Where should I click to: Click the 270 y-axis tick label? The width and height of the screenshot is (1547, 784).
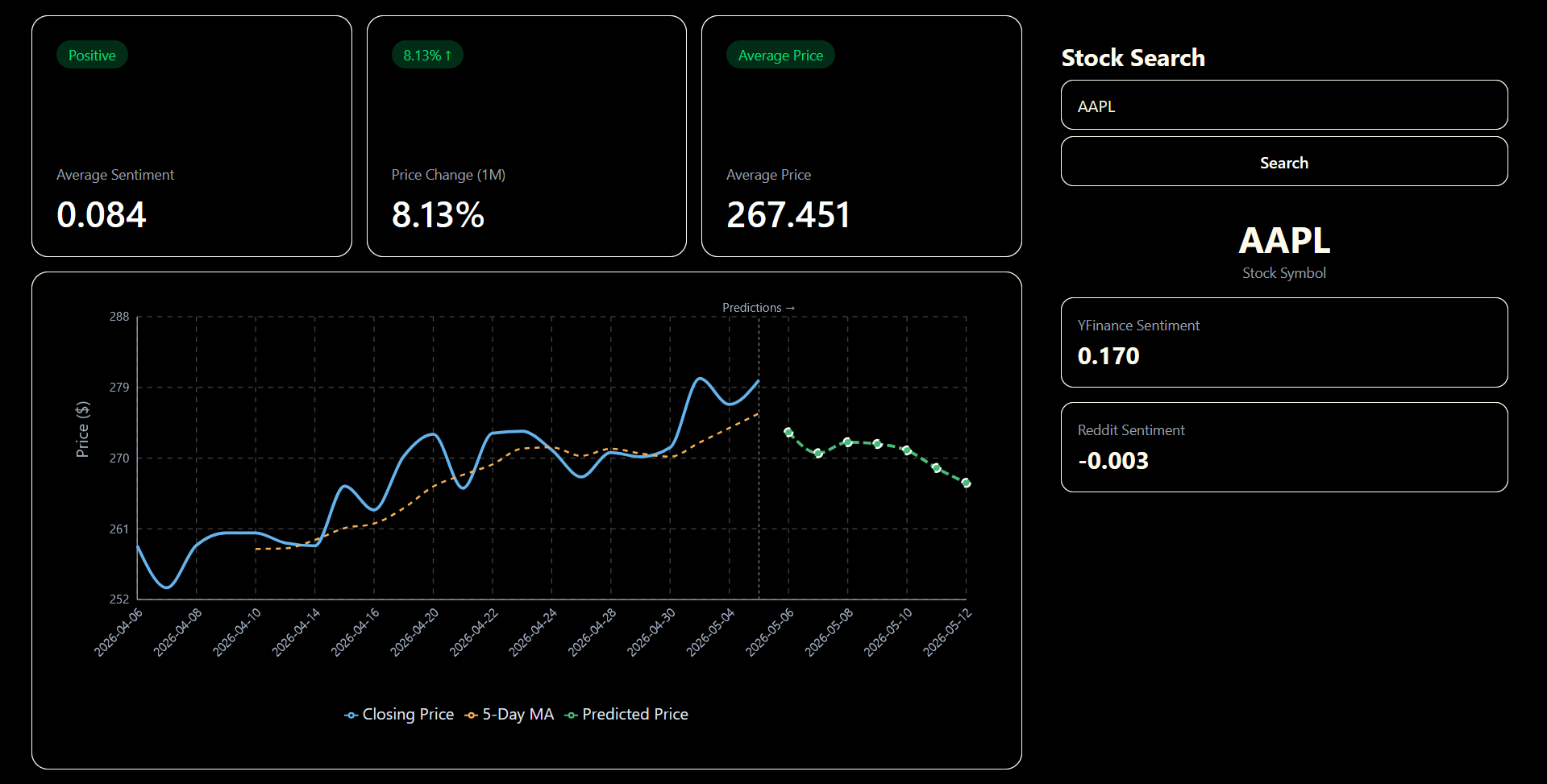point(119,458)
